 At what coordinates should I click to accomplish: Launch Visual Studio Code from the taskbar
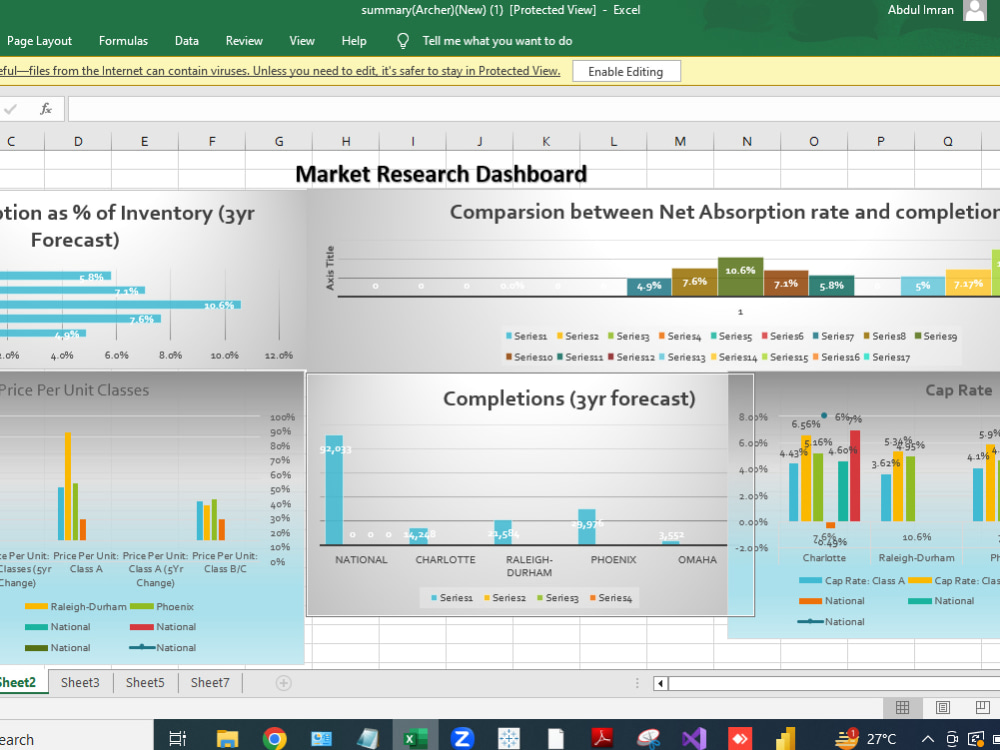coord(692,738)
